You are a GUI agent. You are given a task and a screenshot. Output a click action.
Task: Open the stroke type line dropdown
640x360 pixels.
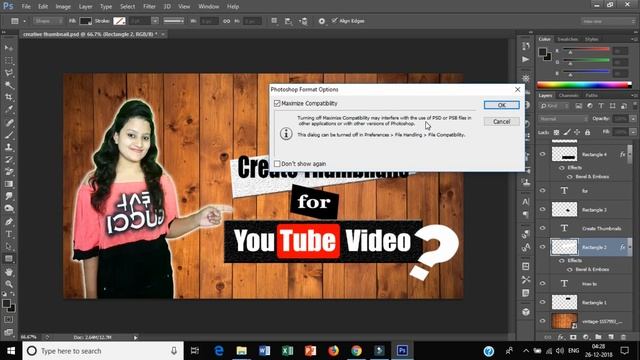(173, 21)
